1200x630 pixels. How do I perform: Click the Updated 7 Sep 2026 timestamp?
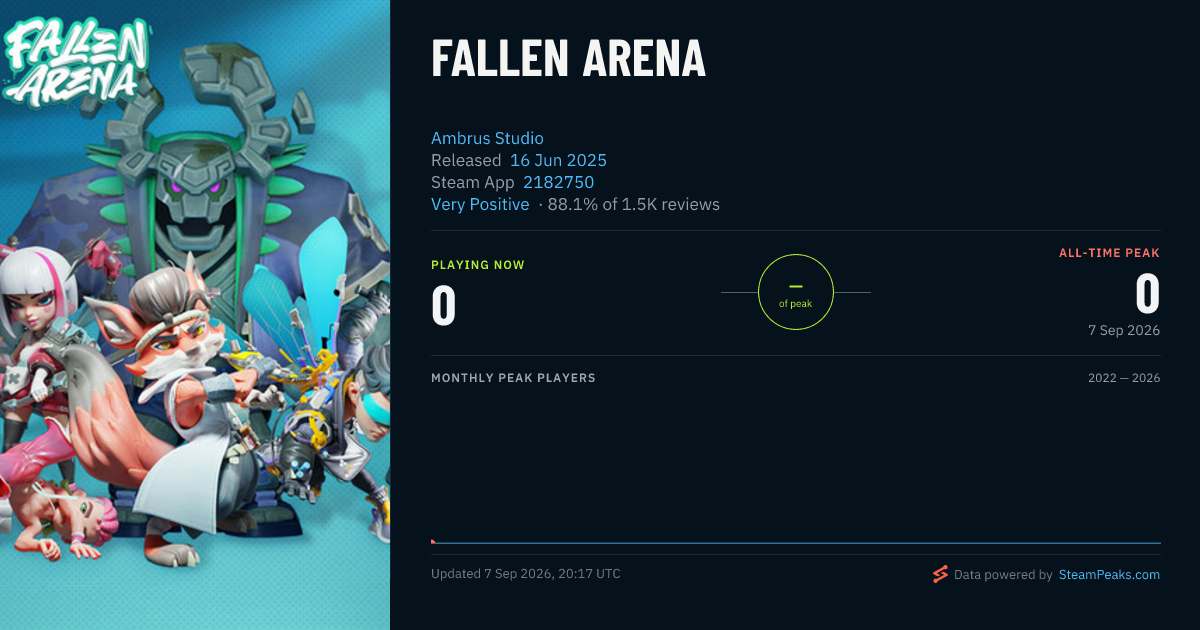pos(526,574)
